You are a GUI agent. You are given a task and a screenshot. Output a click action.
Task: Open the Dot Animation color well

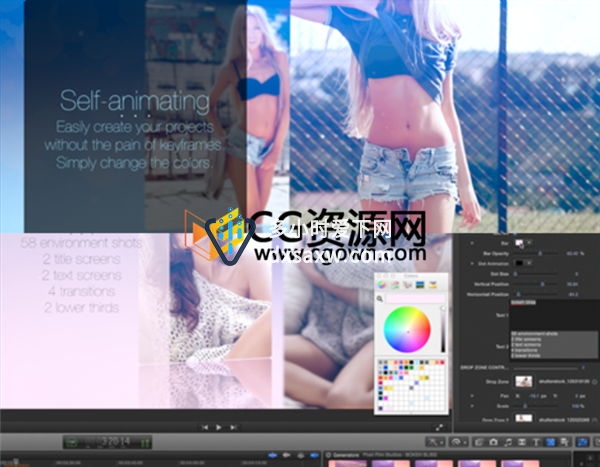point(519,263)
